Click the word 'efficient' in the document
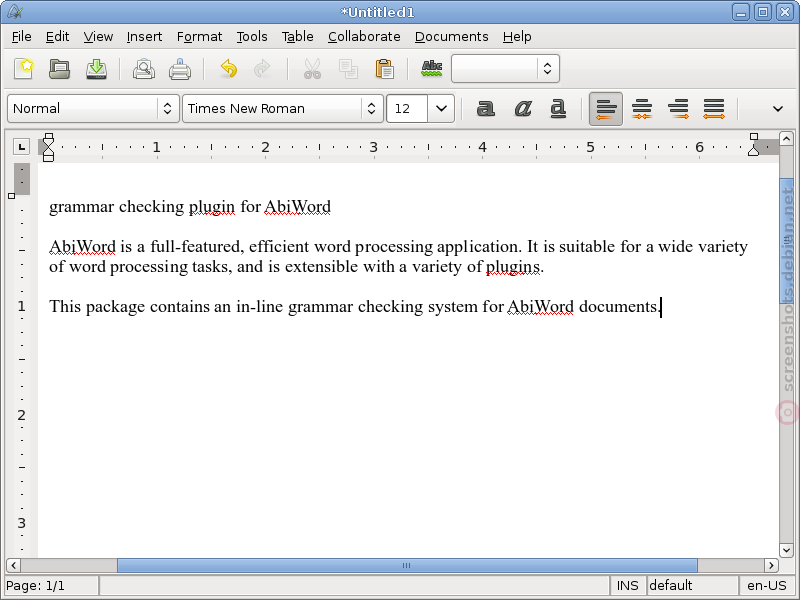The height and width of the screenshot is (600, 800). 279,247
